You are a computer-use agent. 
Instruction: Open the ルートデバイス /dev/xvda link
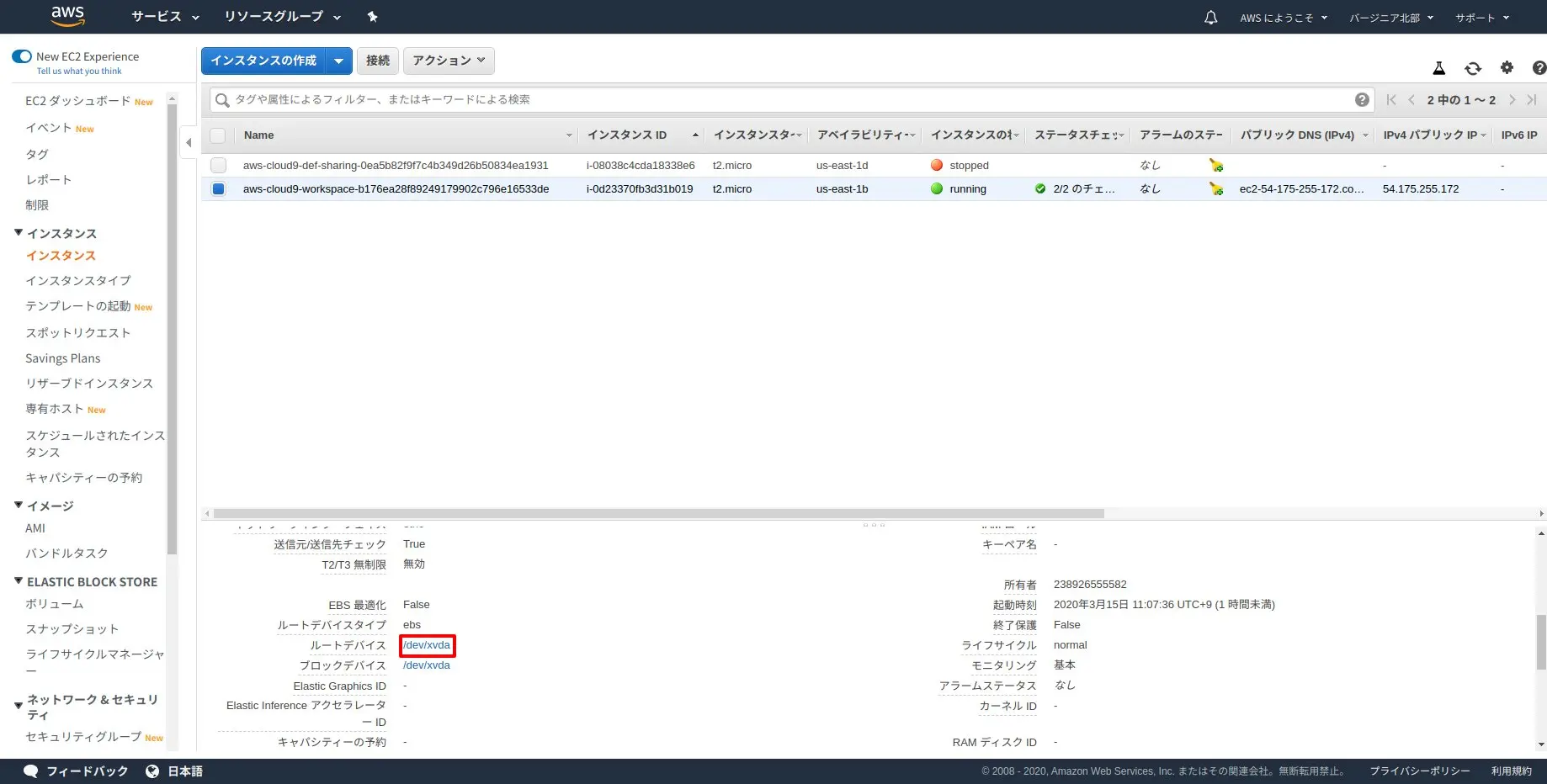point(427,645)
